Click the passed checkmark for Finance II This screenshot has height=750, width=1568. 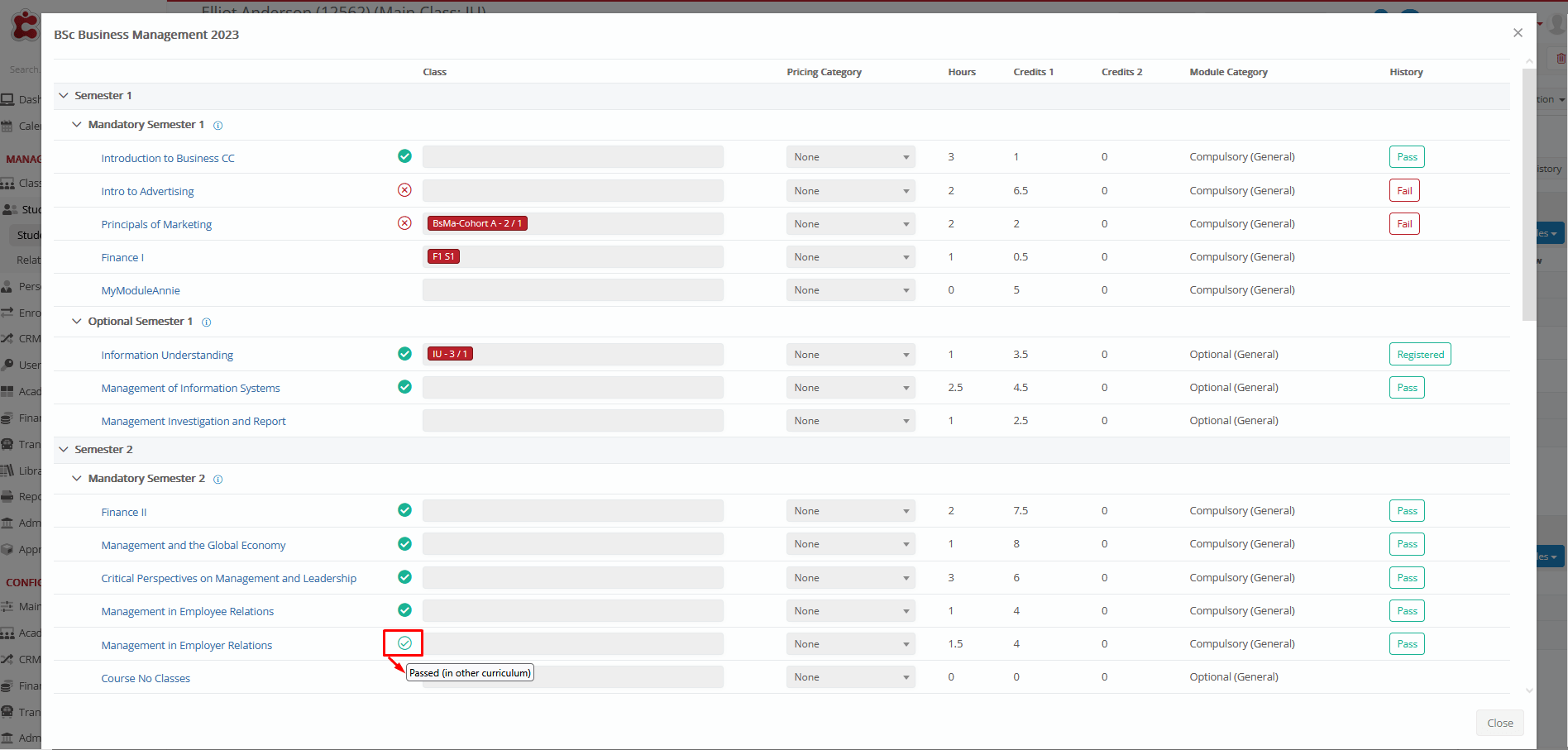tap(404, 510)
